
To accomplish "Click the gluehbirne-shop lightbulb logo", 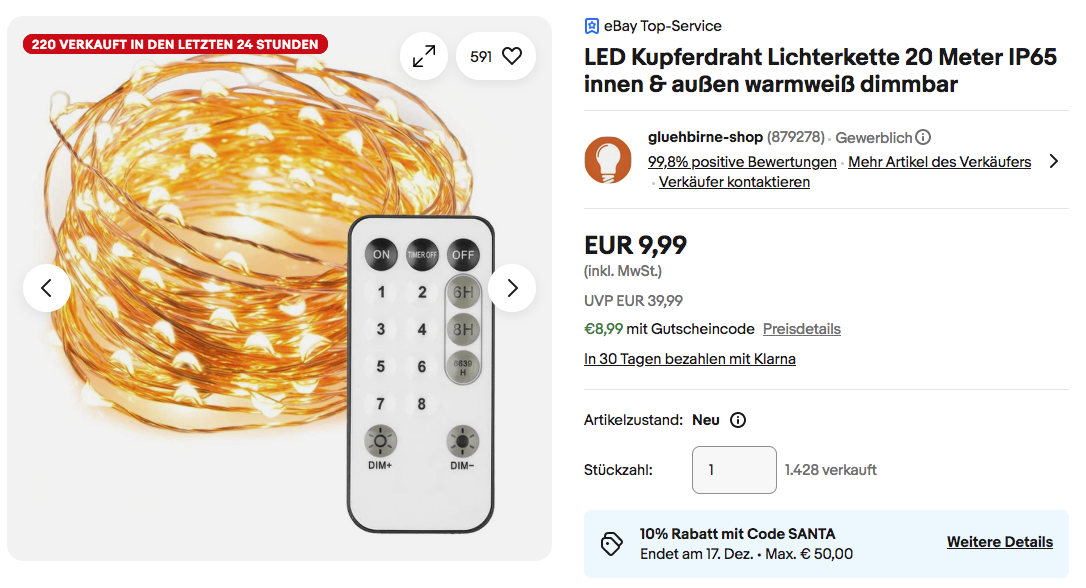I will [608, 159].
